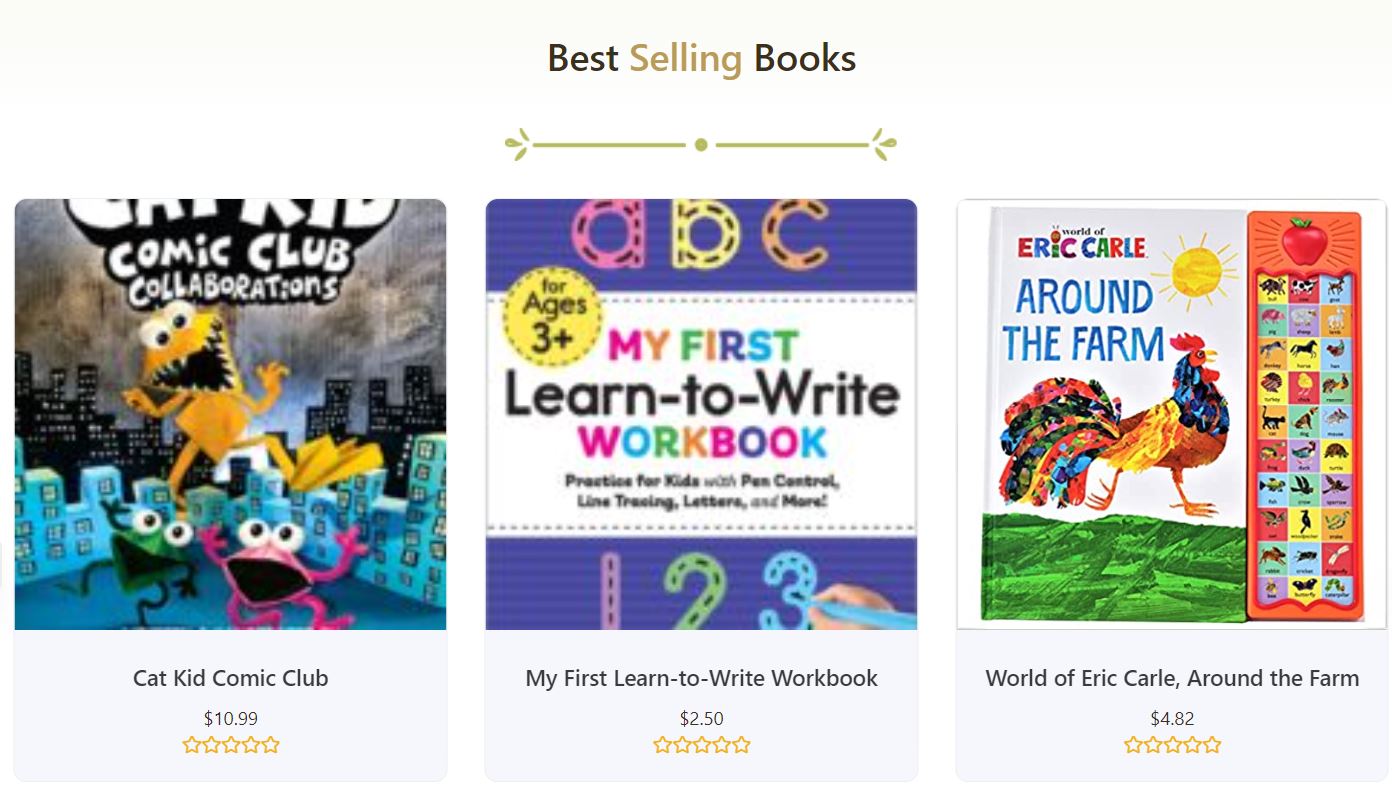Click fourth star under Cat Kid Comic Club

[x=251, y=745]
